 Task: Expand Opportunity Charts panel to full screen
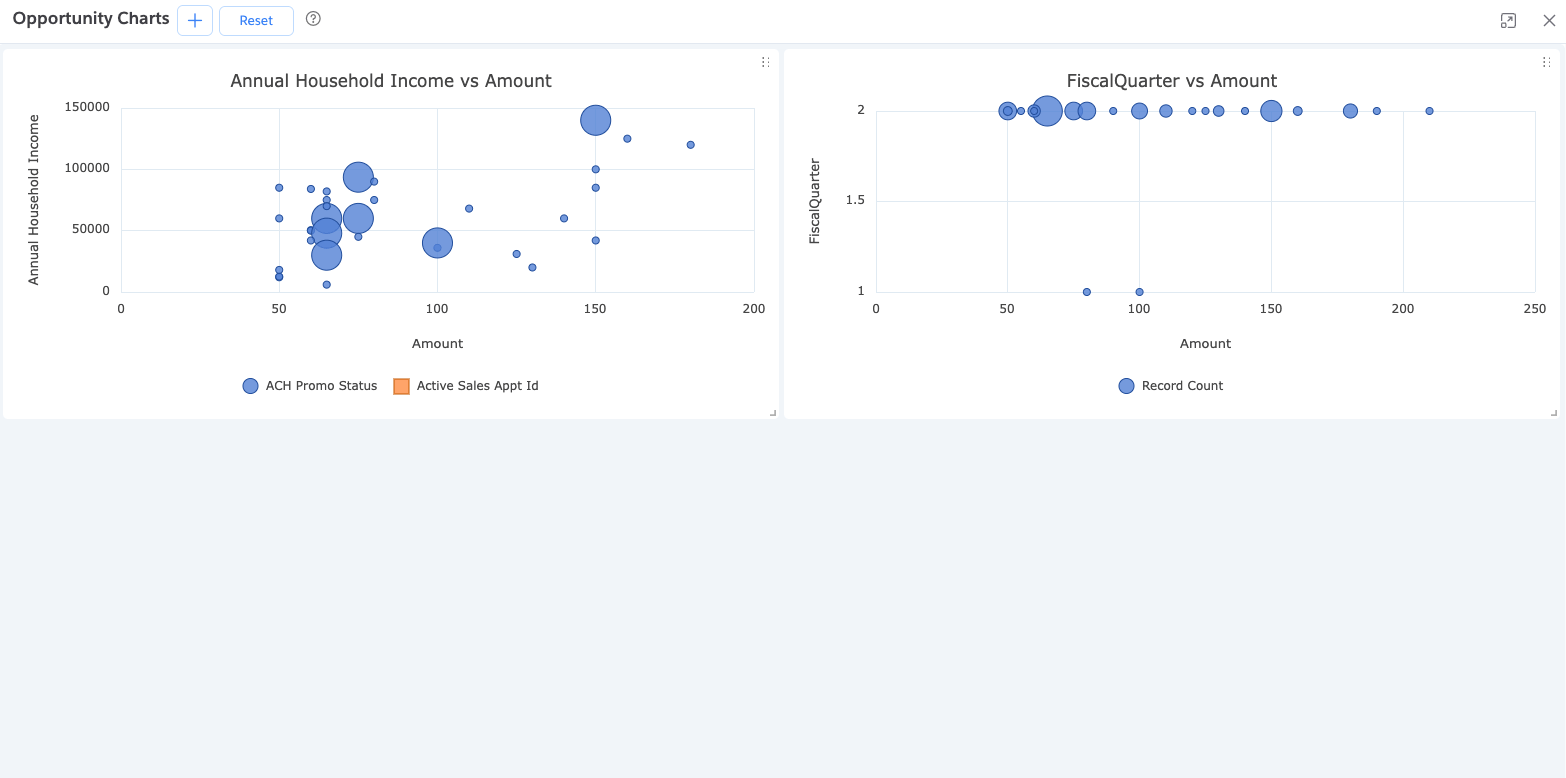pos(1508,21)
